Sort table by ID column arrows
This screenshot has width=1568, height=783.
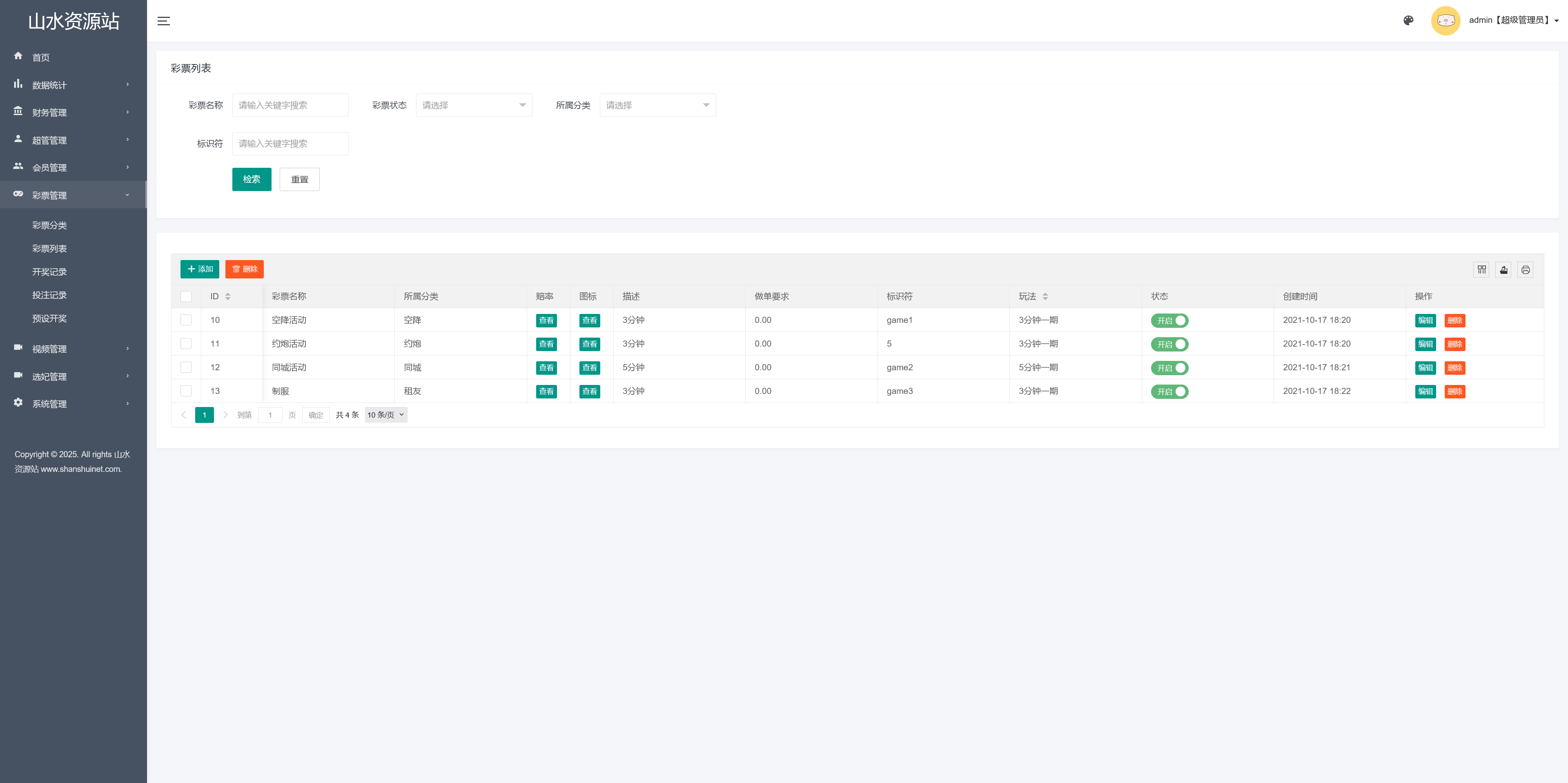(228, 296)
